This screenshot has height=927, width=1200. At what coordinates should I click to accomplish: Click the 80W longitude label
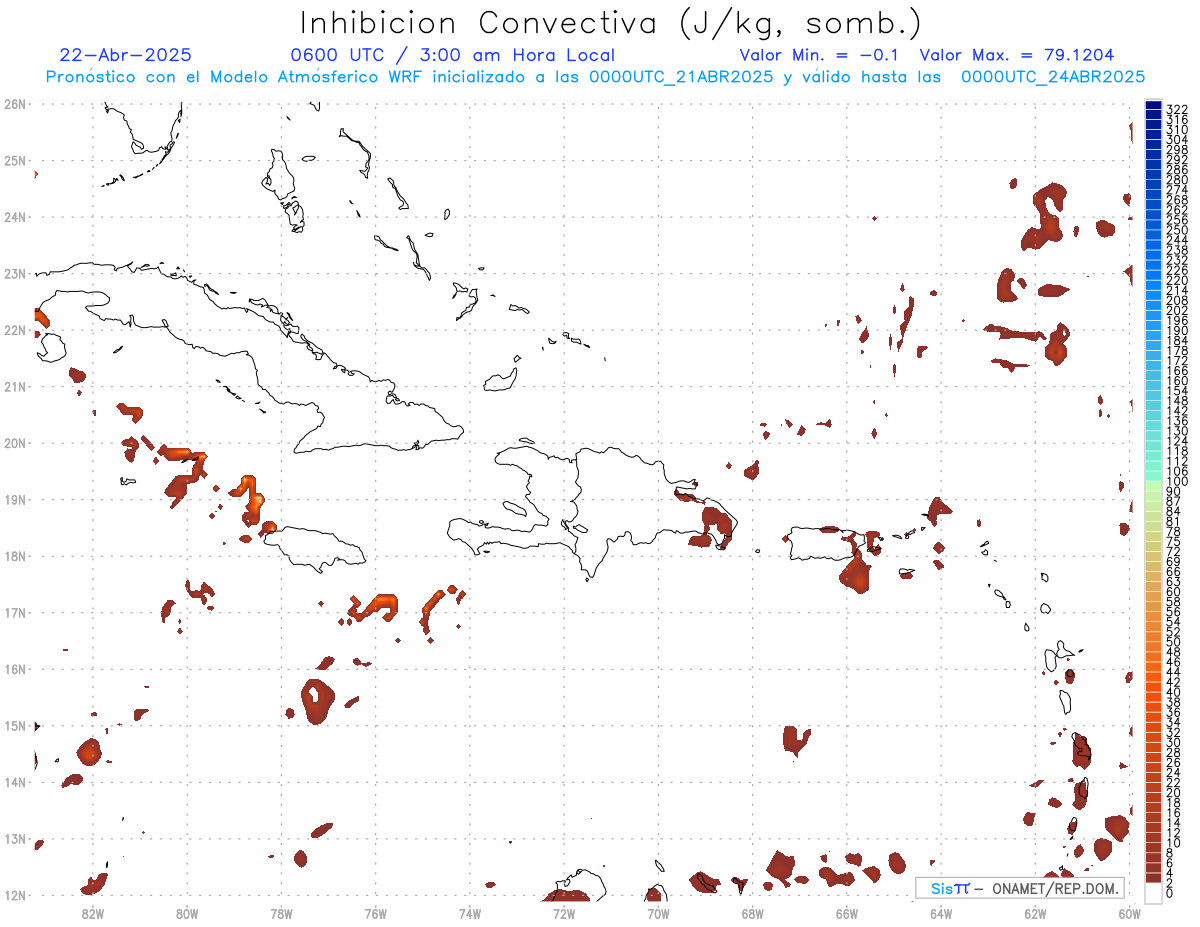click(x=187, y=913)
